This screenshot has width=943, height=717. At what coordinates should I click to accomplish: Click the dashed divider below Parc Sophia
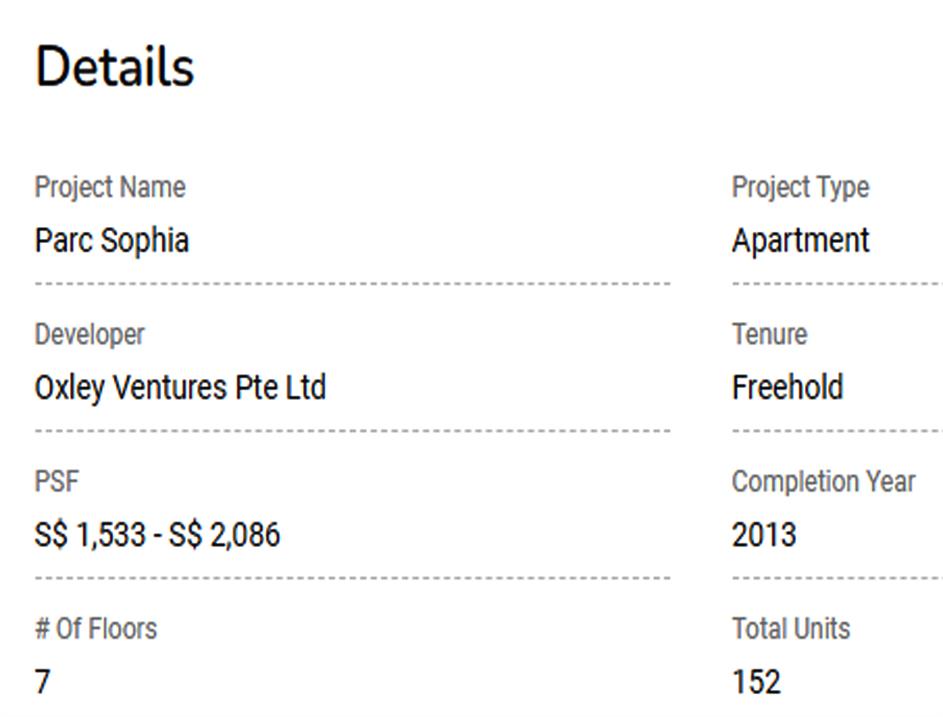point(352,284)
